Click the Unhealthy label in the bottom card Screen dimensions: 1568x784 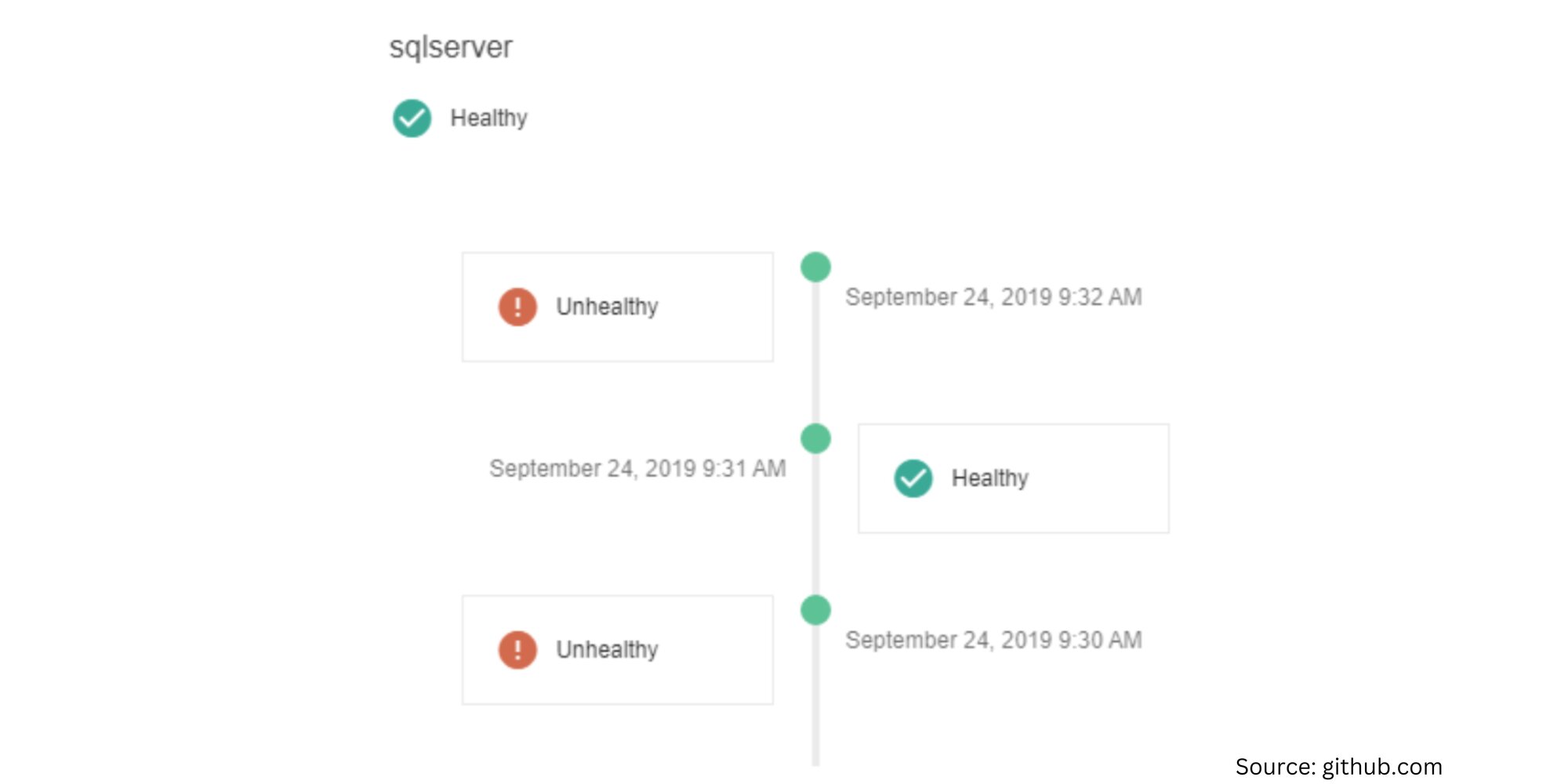point(607,650)
